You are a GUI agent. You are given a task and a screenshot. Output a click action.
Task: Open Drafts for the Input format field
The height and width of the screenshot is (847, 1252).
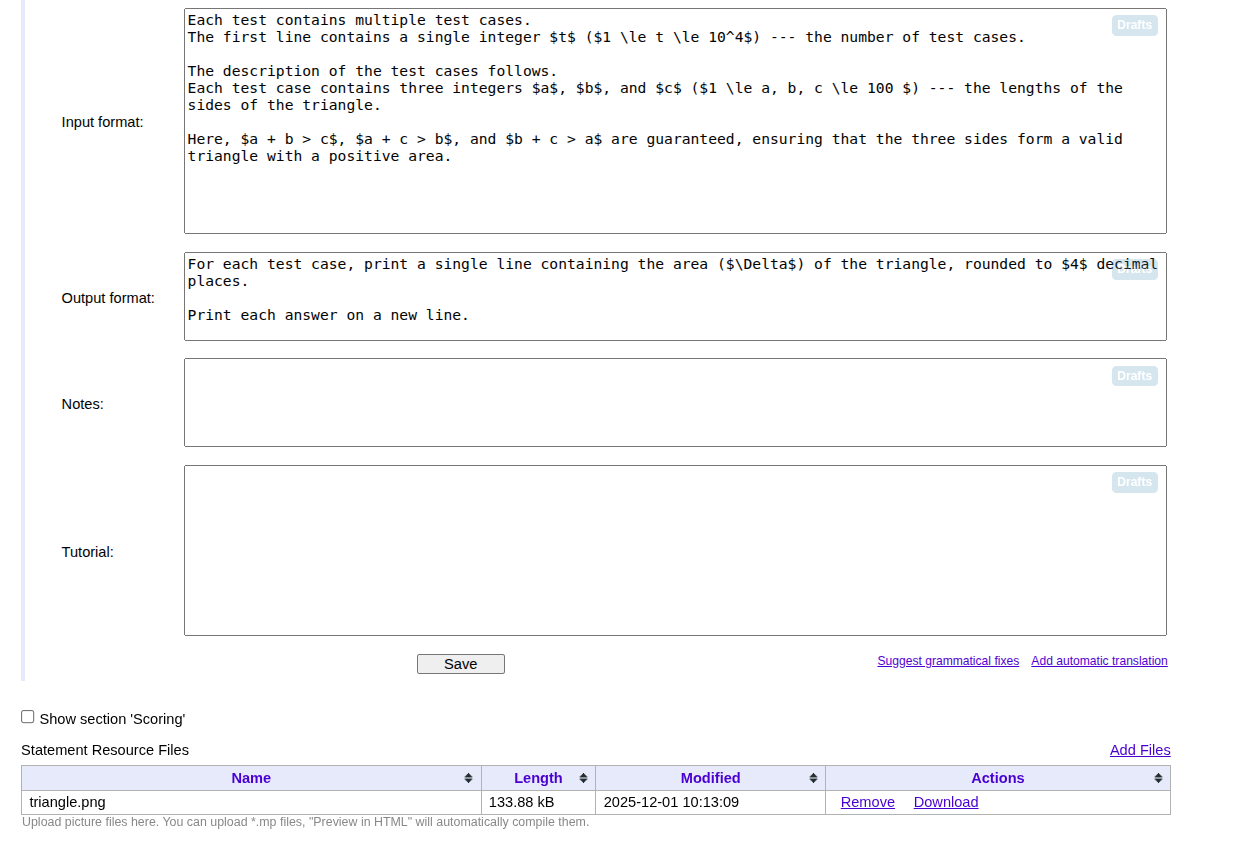[x=1134, y=25]
